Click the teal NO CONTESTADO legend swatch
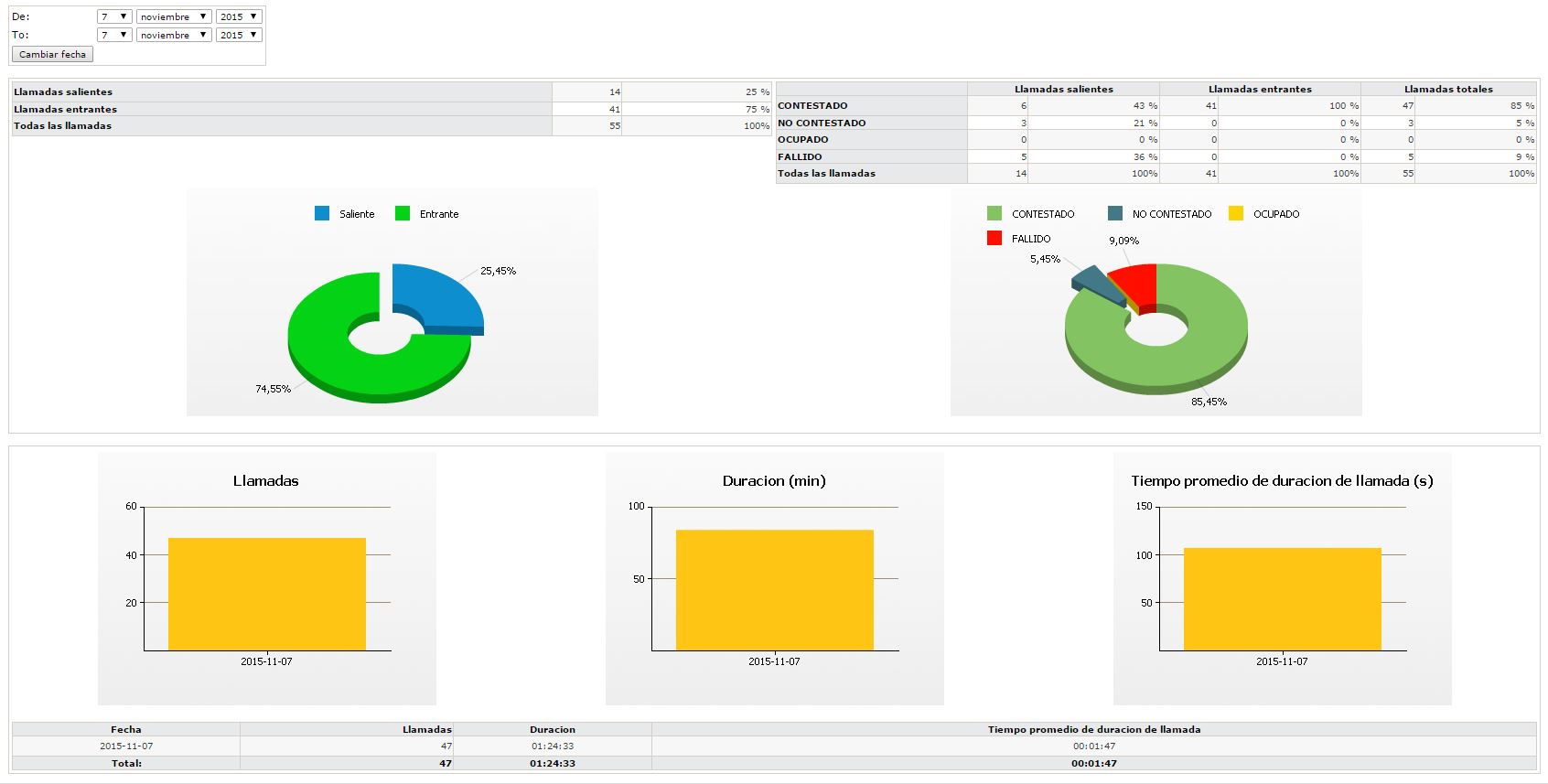Screen dimensions: 1548x784 tap(1115, 213)
